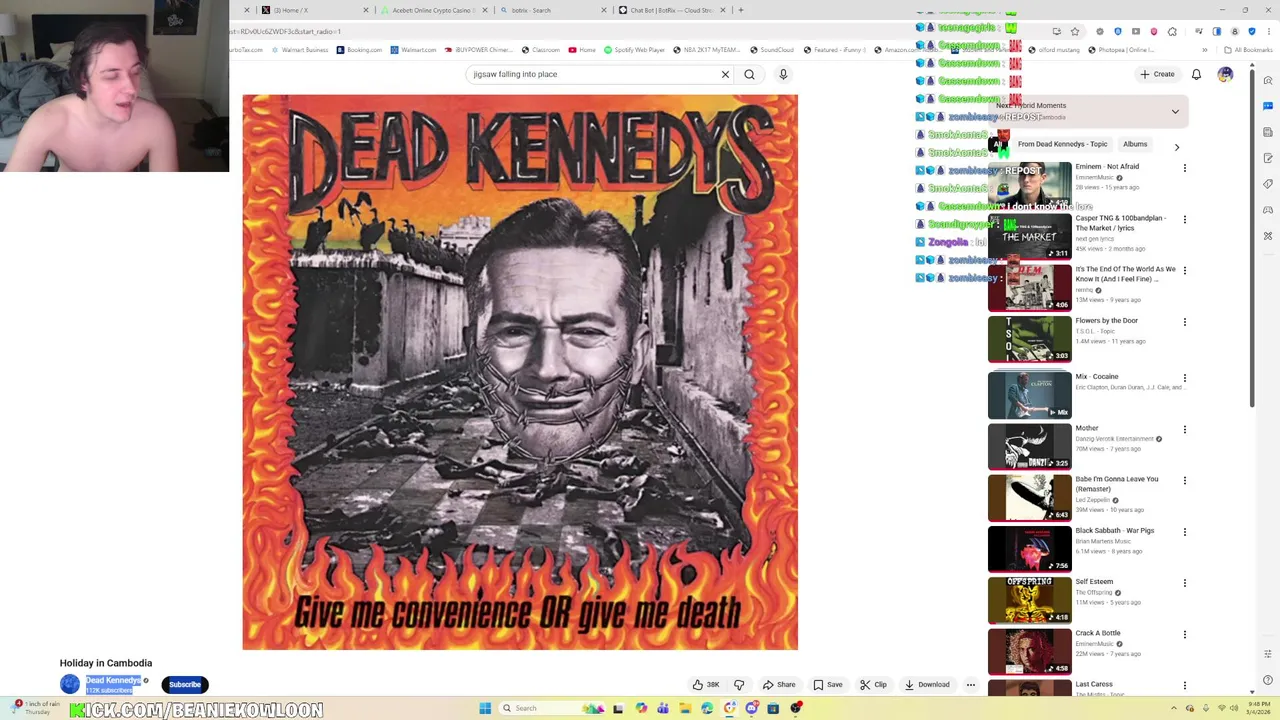Image resolution: width=1280 pixels, height=720 pixels.
Task: Click the Holiday in Cambodia video title
Action: (x=106, y=663)
